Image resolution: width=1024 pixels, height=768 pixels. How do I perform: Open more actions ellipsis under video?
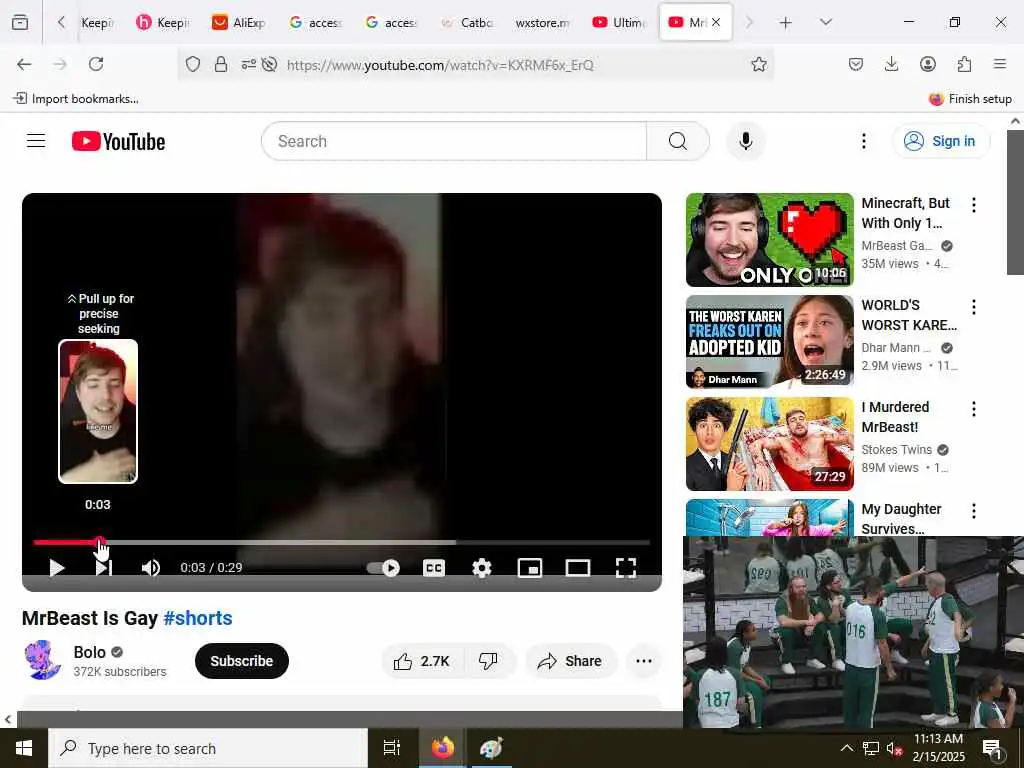pos(644,661)
